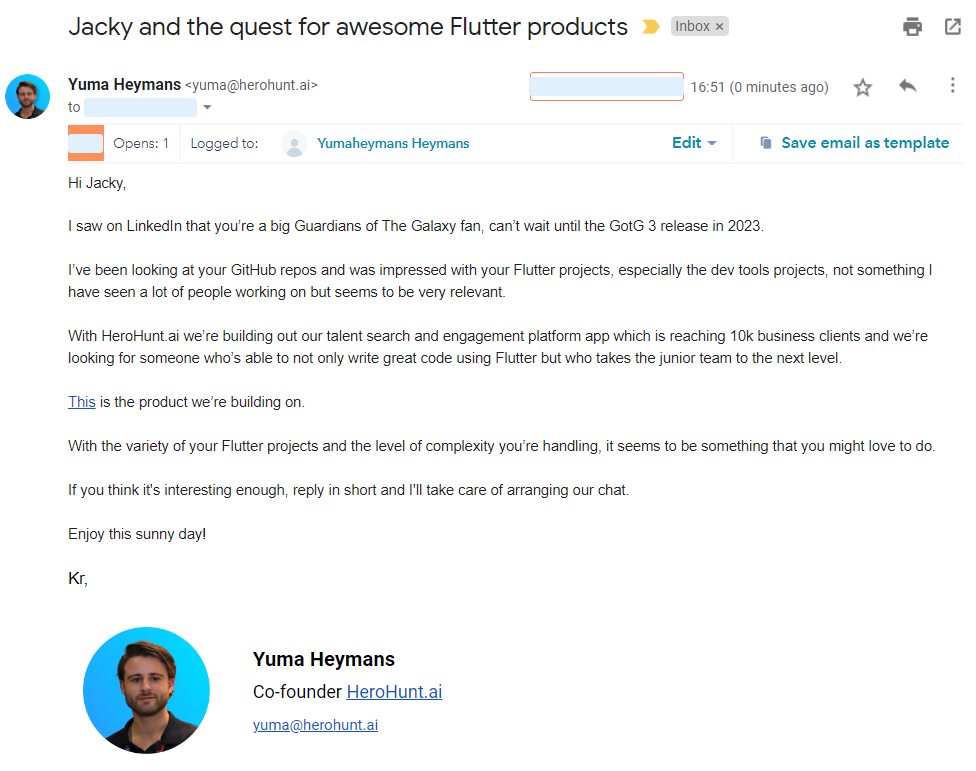976x771 pixels.
Task: Expand recipient details arrow
Action: coord(207,107)
